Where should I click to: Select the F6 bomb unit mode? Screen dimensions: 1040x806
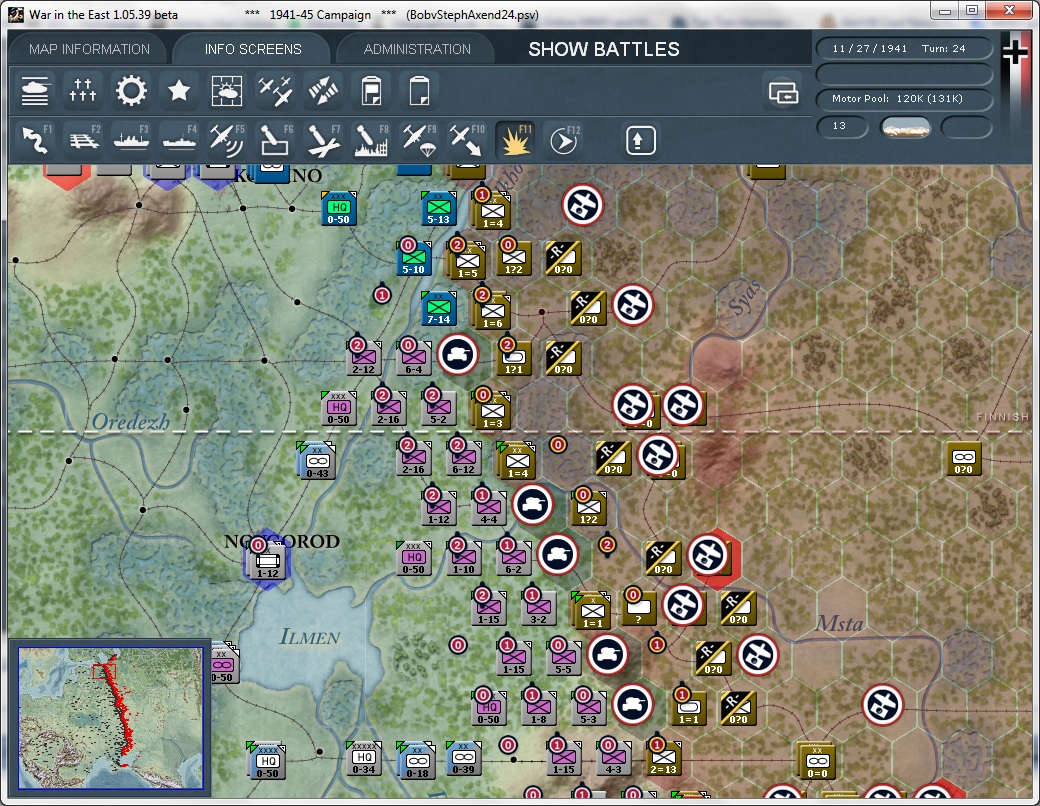[275, 139]
